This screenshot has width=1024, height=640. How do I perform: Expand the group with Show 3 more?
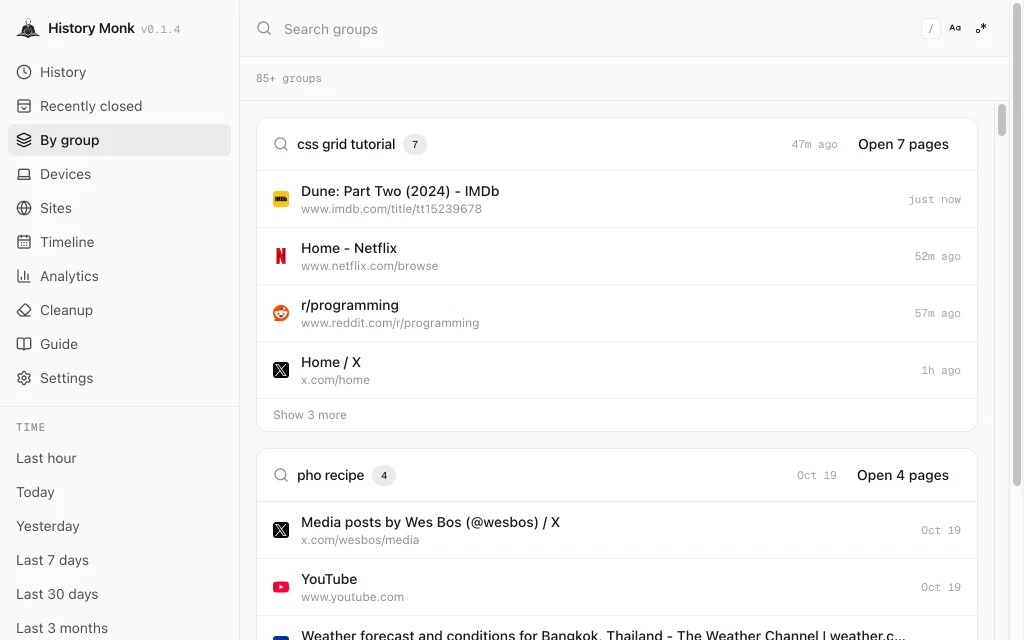coord(310,415)
